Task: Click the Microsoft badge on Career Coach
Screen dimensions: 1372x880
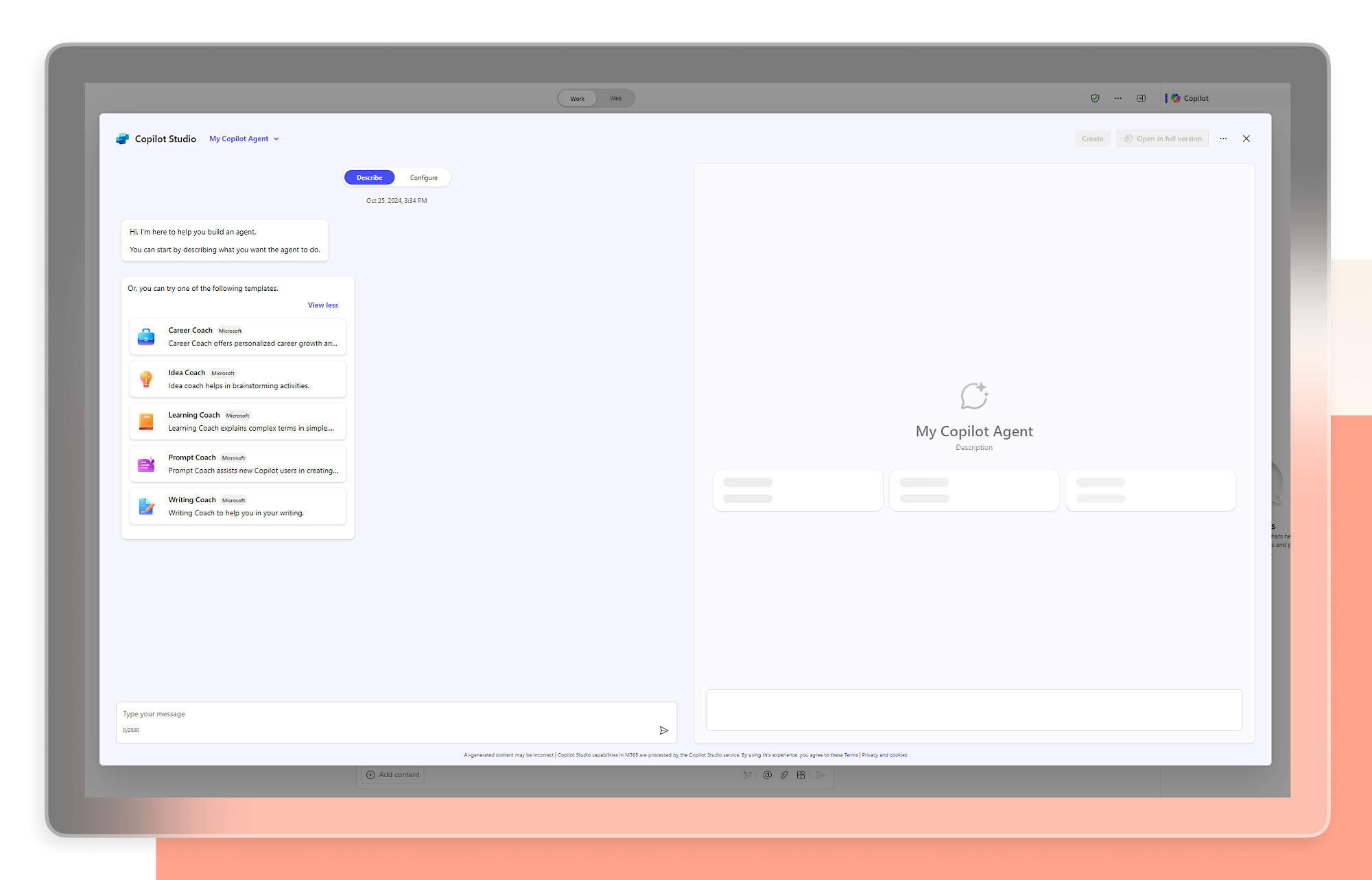Action: (x=230, y=331)
